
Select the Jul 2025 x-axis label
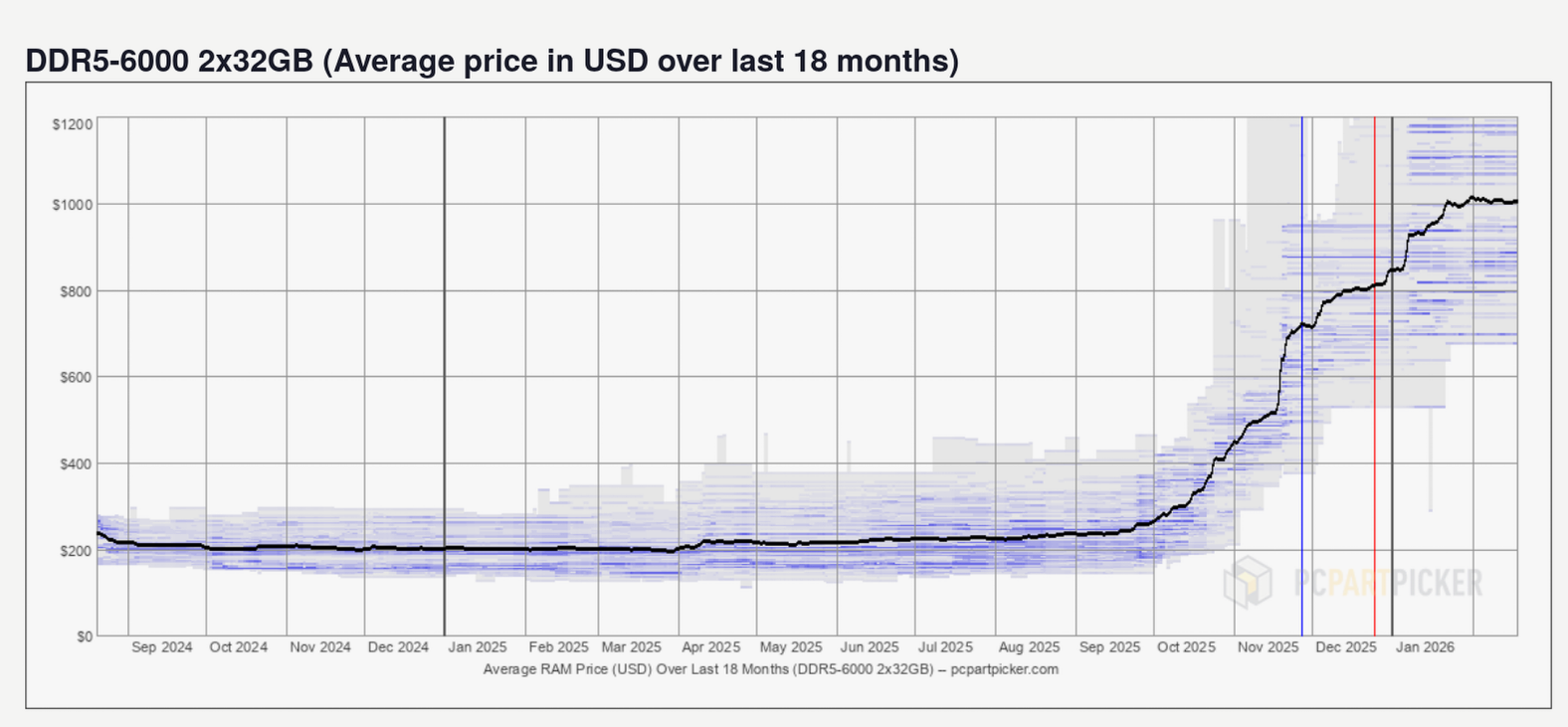[x=944, y=647]
